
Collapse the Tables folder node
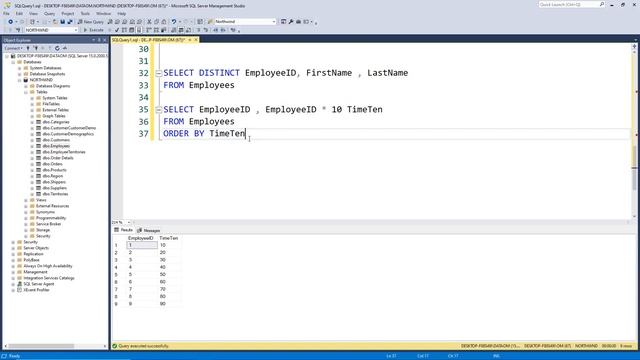coord(26,92)
